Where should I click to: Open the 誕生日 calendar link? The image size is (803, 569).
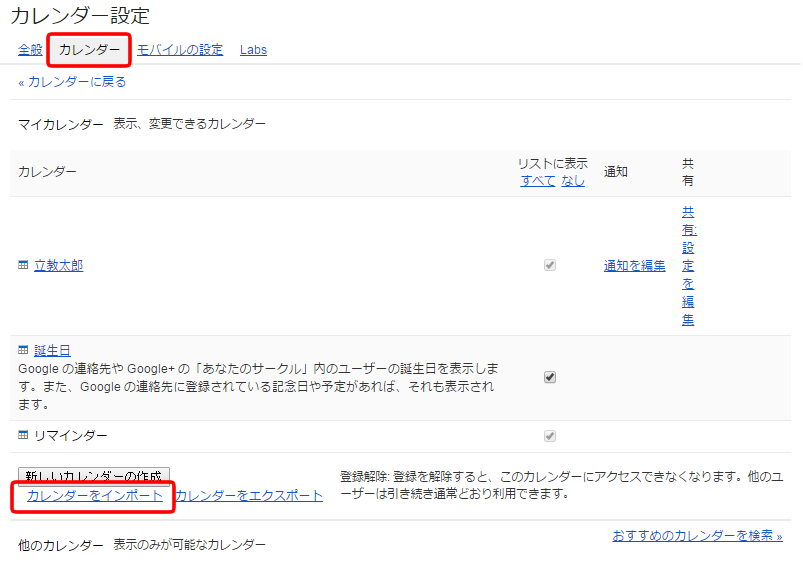click(52, 350)
